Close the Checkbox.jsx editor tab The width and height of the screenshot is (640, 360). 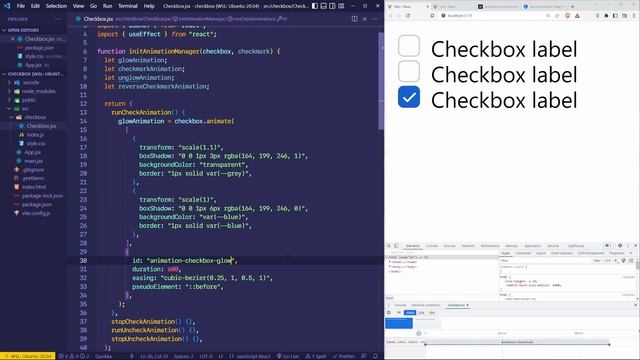pos(365,19)
